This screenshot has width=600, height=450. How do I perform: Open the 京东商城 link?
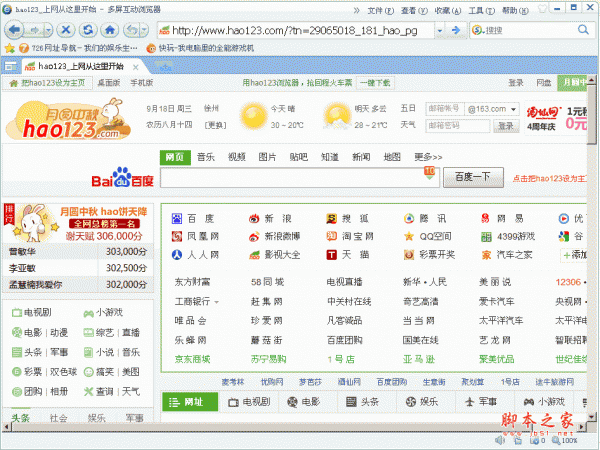tap(192, 359)
